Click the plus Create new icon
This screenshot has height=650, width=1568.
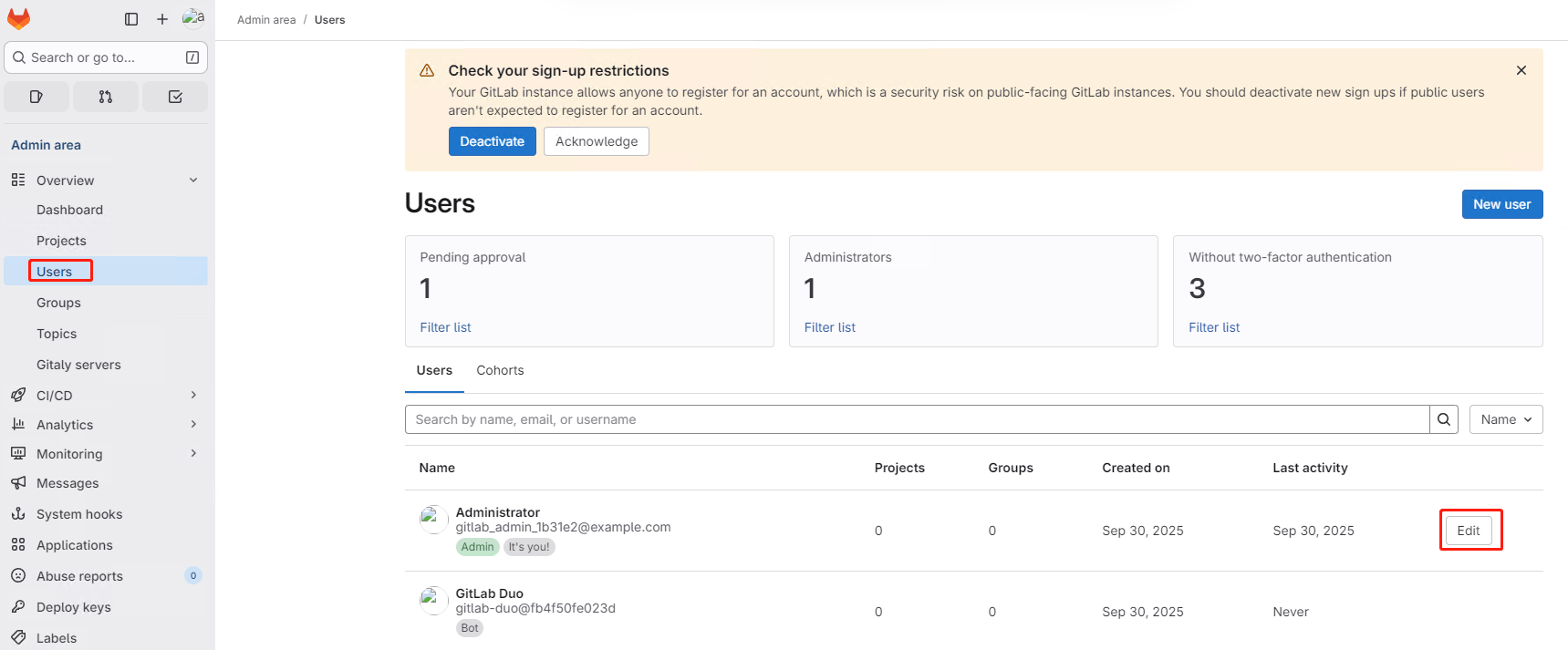click(x=162, y=19)
